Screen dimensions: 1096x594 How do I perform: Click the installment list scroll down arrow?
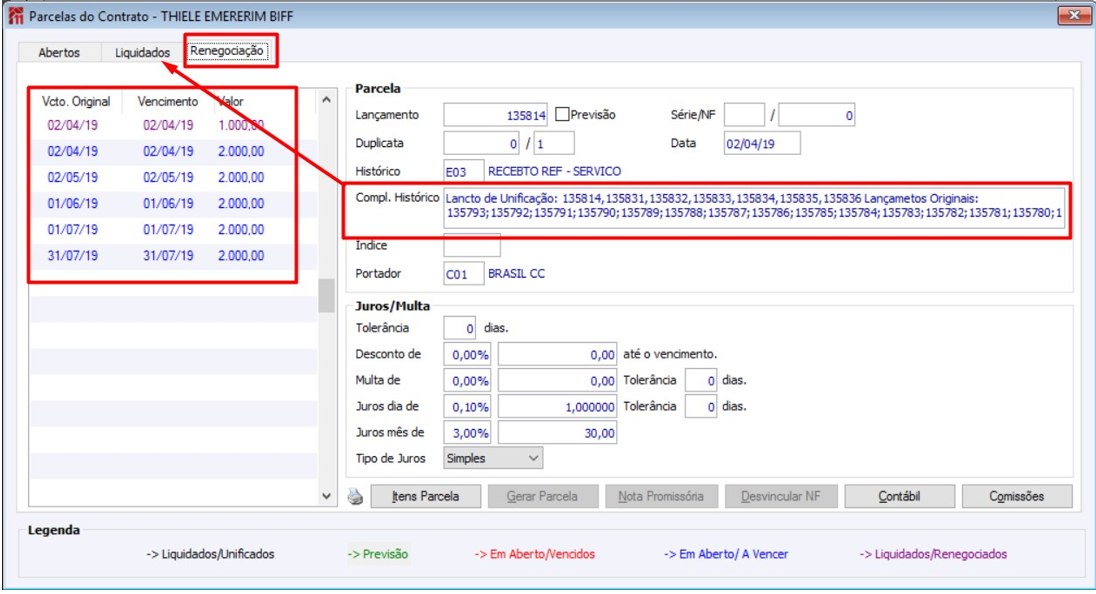(326, 496)
